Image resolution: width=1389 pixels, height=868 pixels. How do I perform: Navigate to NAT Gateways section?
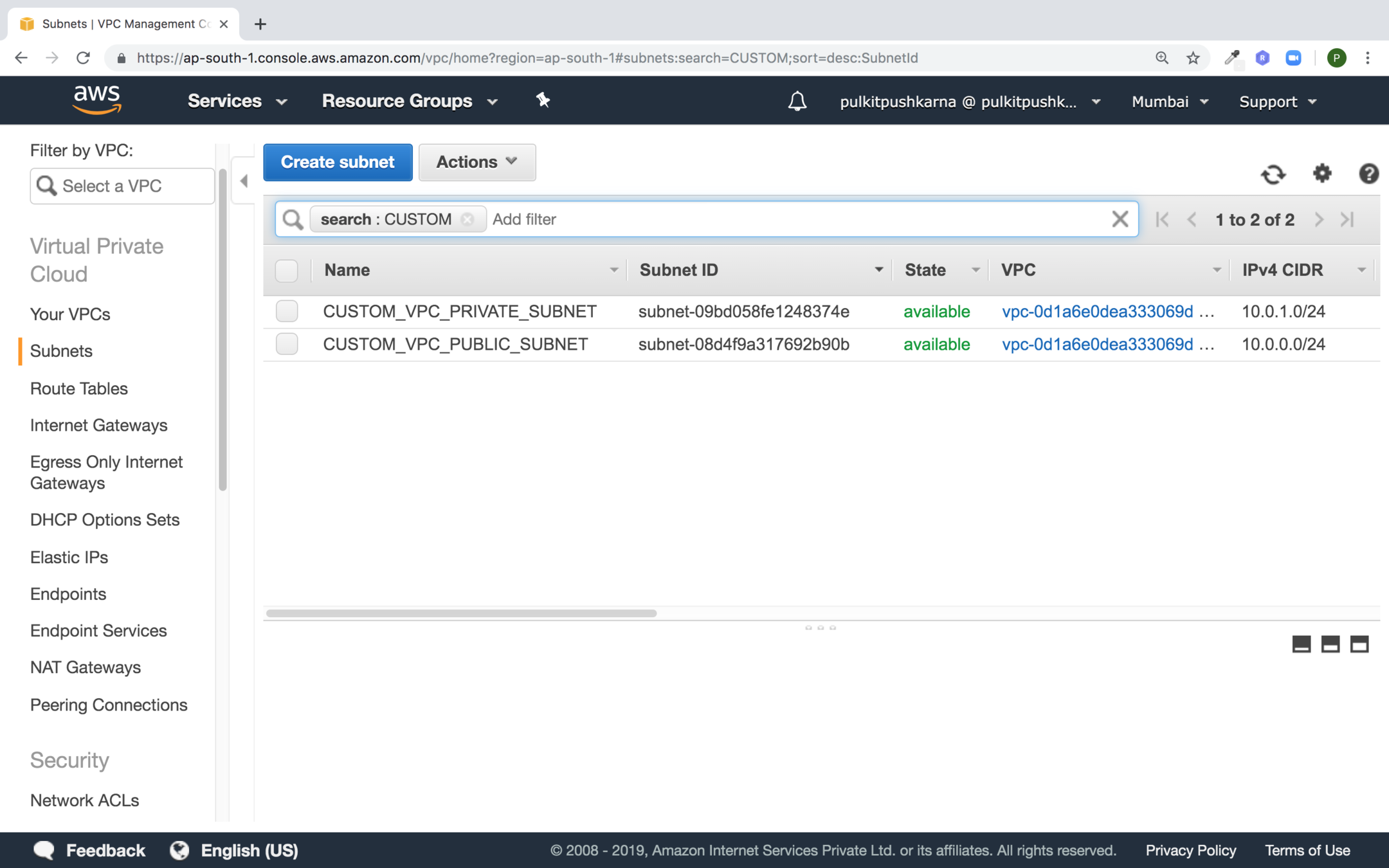click(x=86, y=667)
